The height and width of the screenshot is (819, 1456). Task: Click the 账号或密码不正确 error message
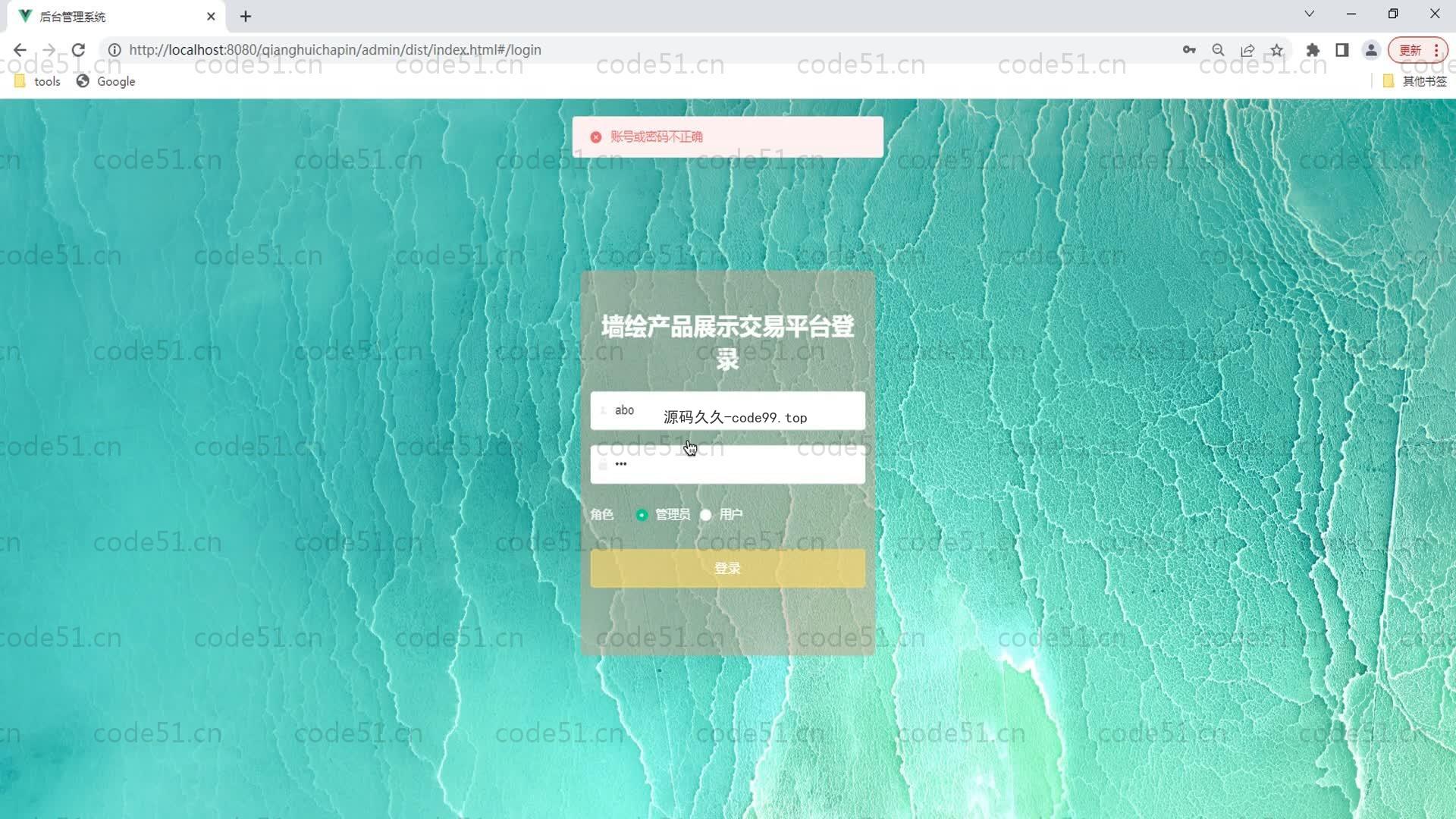(657, 137)
